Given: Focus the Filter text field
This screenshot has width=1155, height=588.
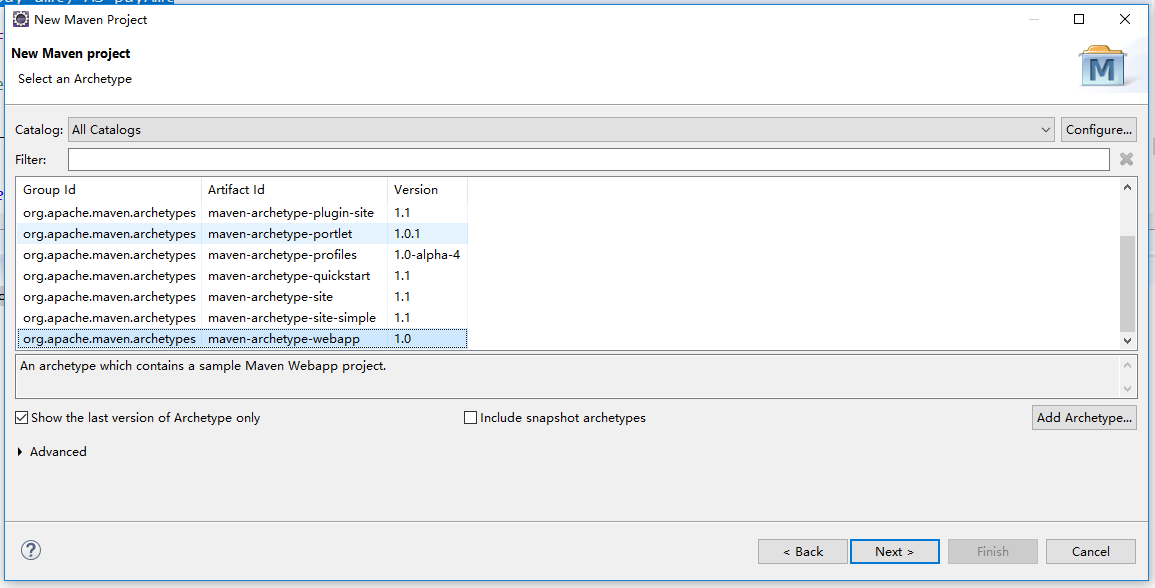Looking at the screenshot, I should pos(589,159).
